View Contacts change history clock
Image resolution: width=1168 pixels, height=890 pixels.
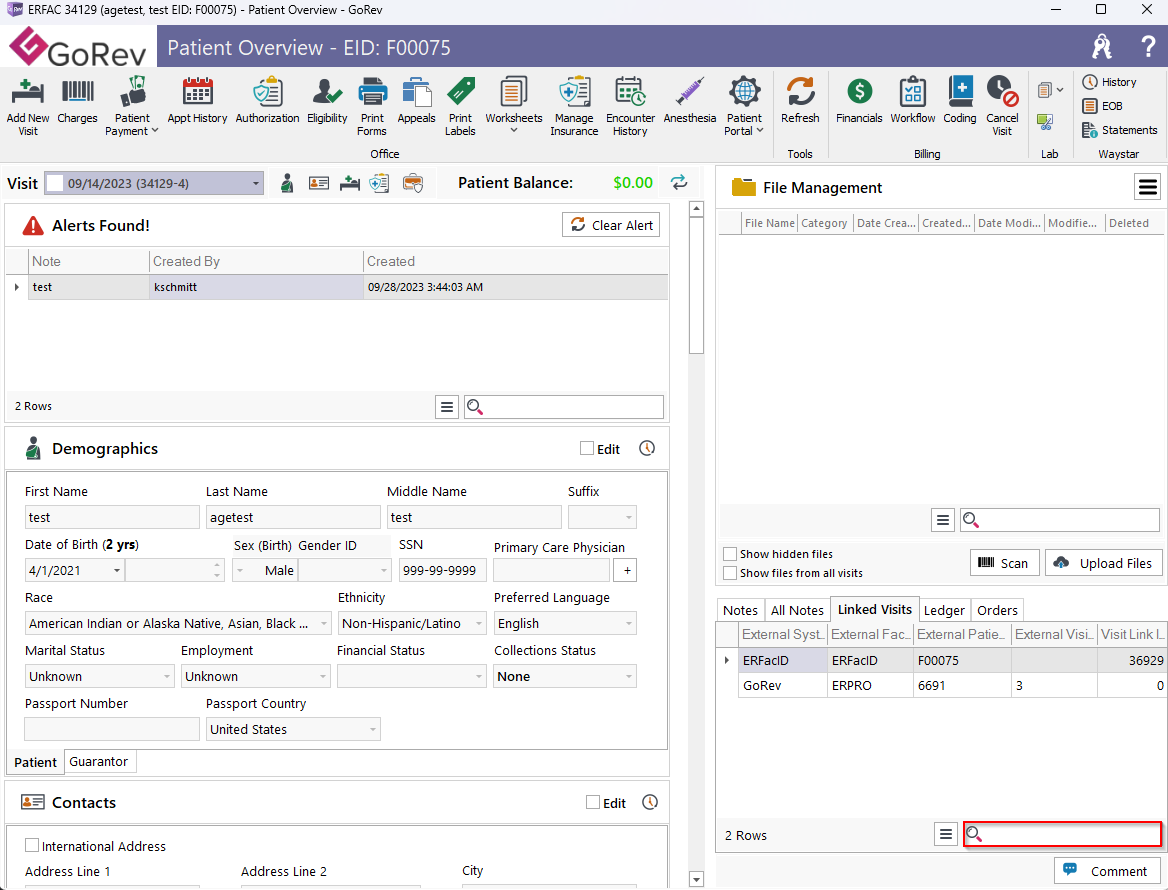(x=650, y=802)
